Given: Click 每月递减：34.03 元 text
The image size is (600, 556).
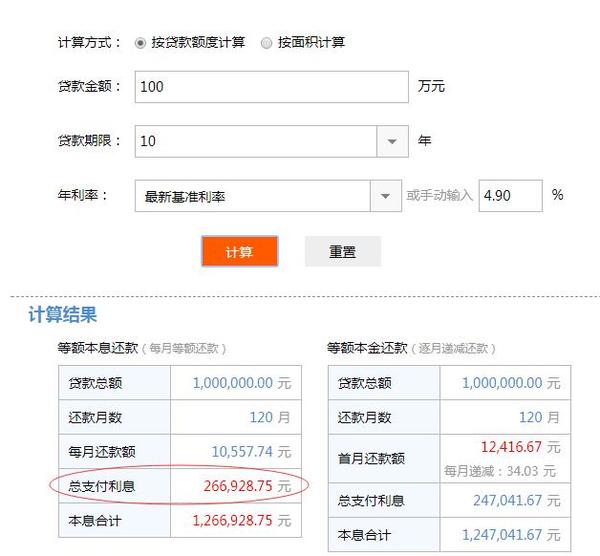Looking at the screenshot, I should [500, 471].
